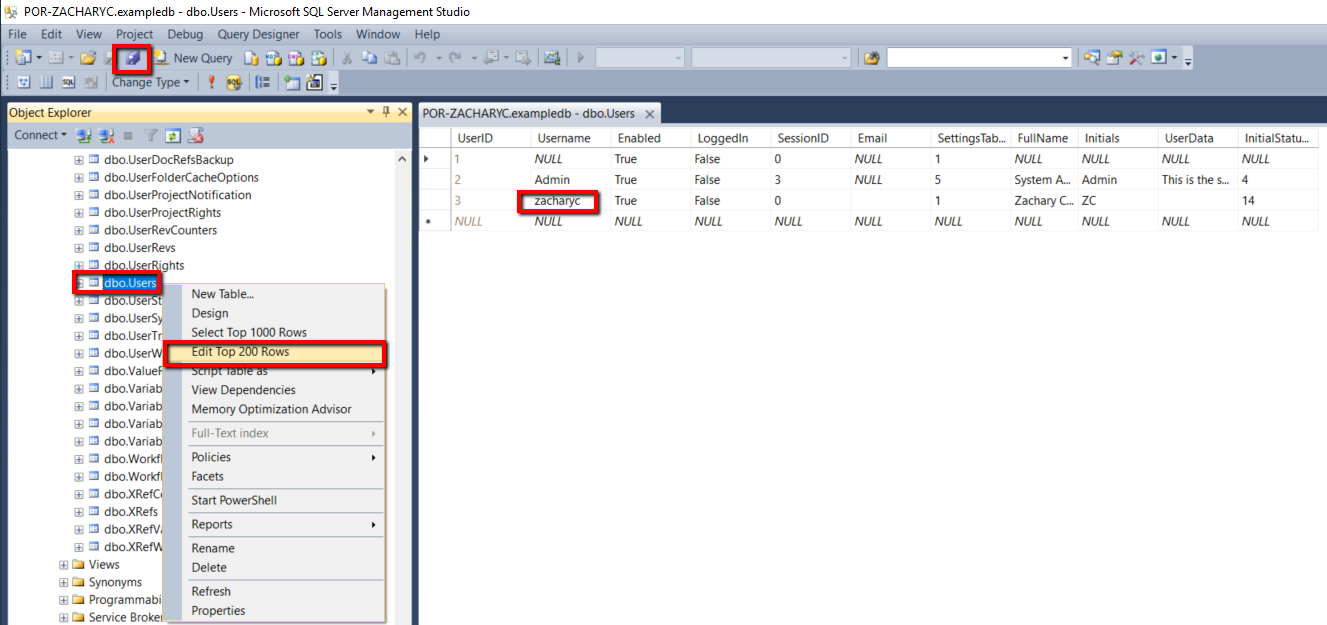Click the Properties Window toolbar icon
This screenshot has height=625, width=1327.
coord(1114,58)
